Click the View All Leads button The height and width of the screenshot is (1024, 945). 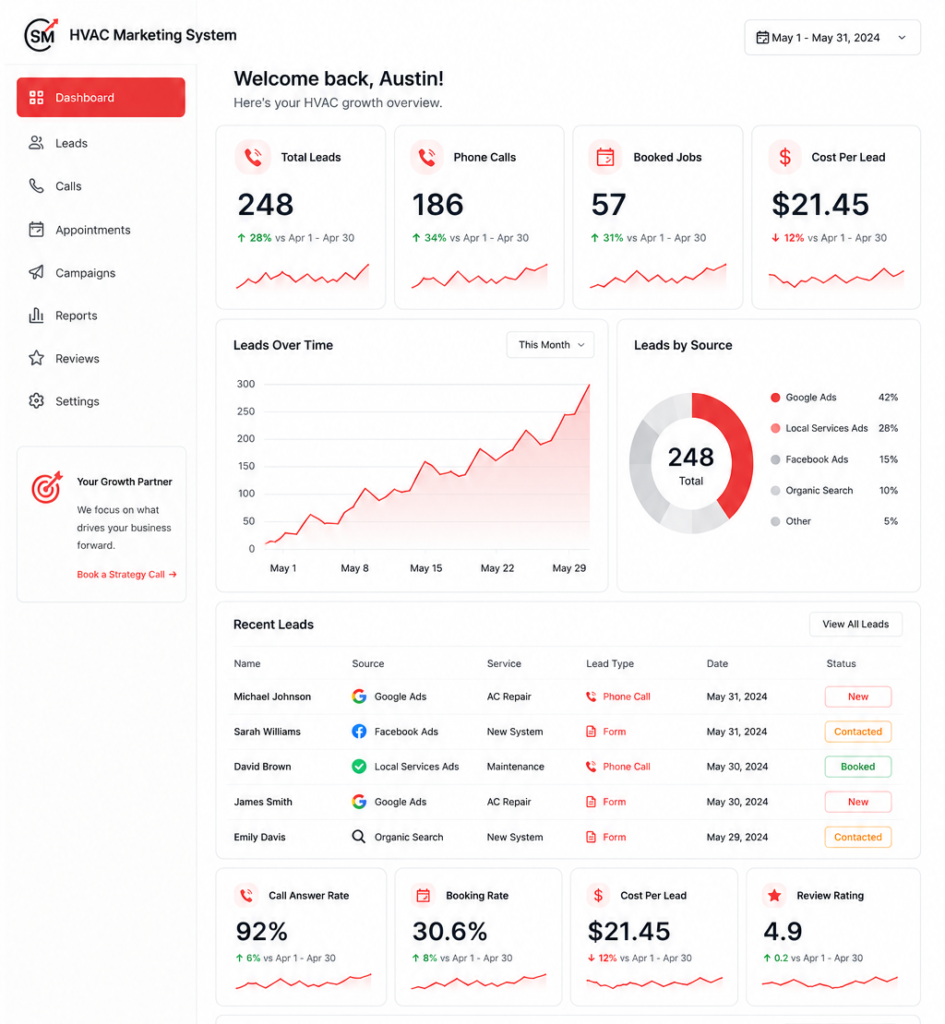[x=856, y=624]
